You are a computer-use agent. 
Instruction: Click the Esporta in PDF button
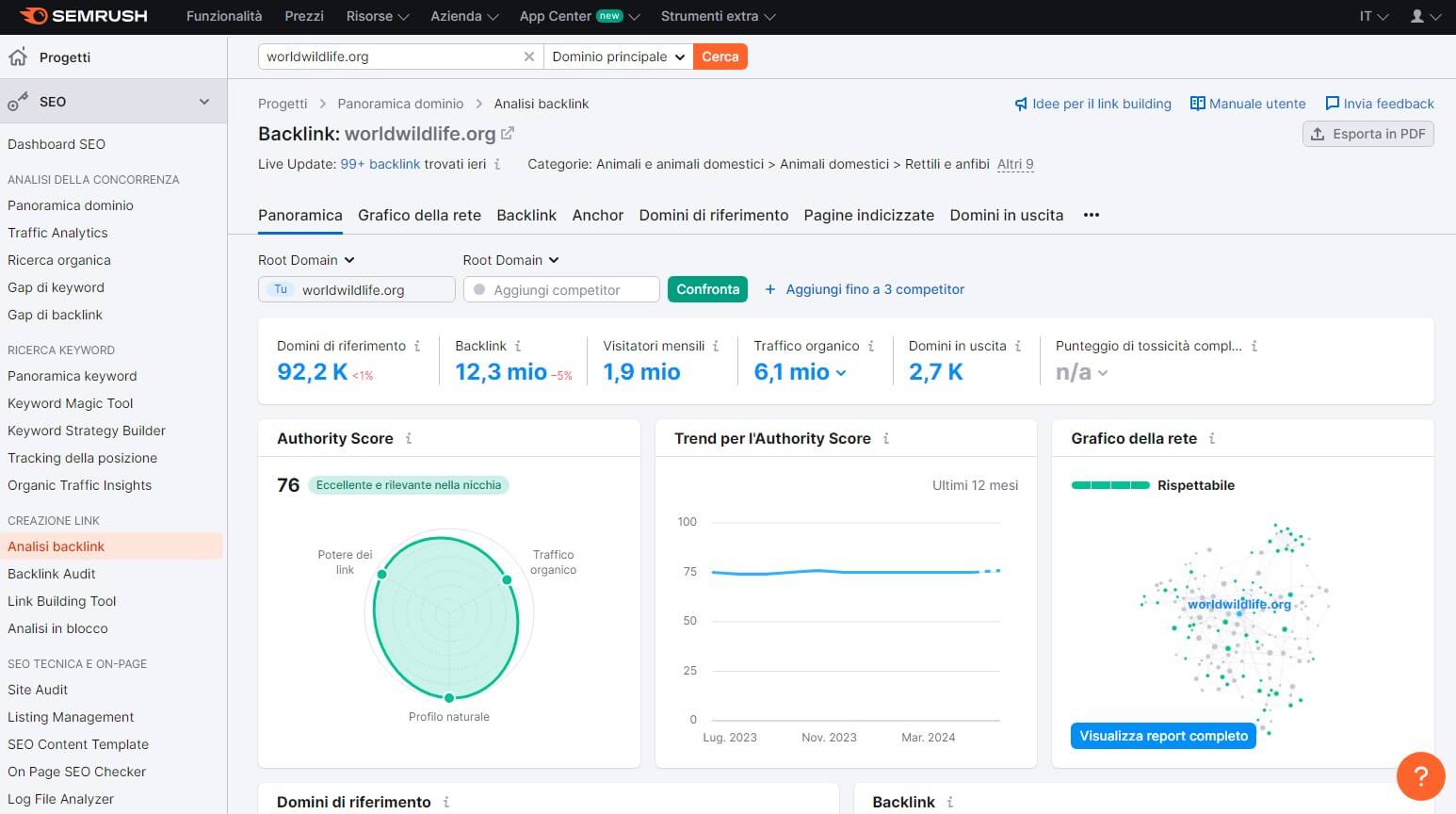coord(1368,134)
